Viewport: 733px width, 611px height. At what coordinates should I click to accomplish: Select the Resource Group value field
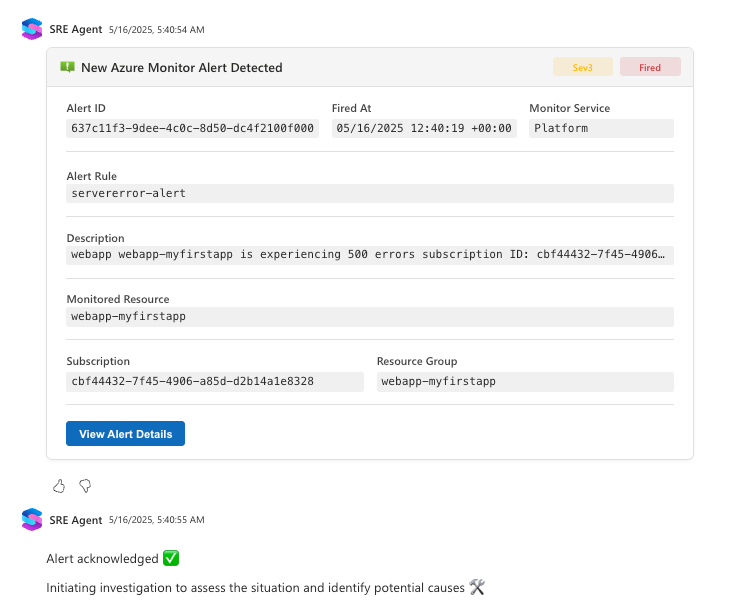524,381
